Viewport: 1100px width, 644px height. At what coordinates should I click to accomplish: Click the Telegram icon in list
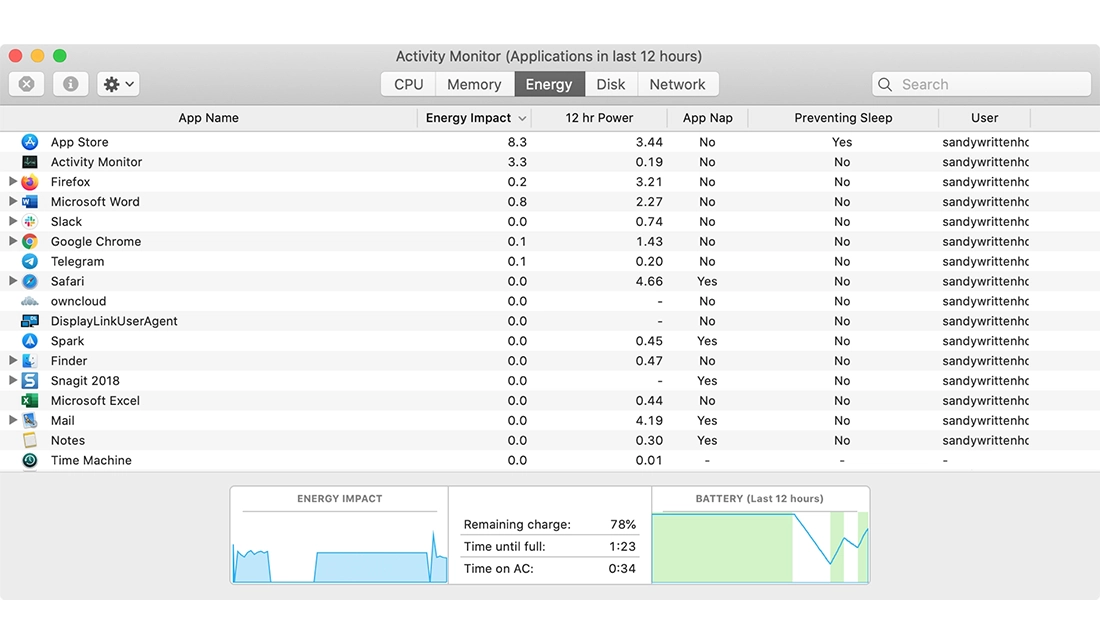pyautogui.click(x=30, y=262)
